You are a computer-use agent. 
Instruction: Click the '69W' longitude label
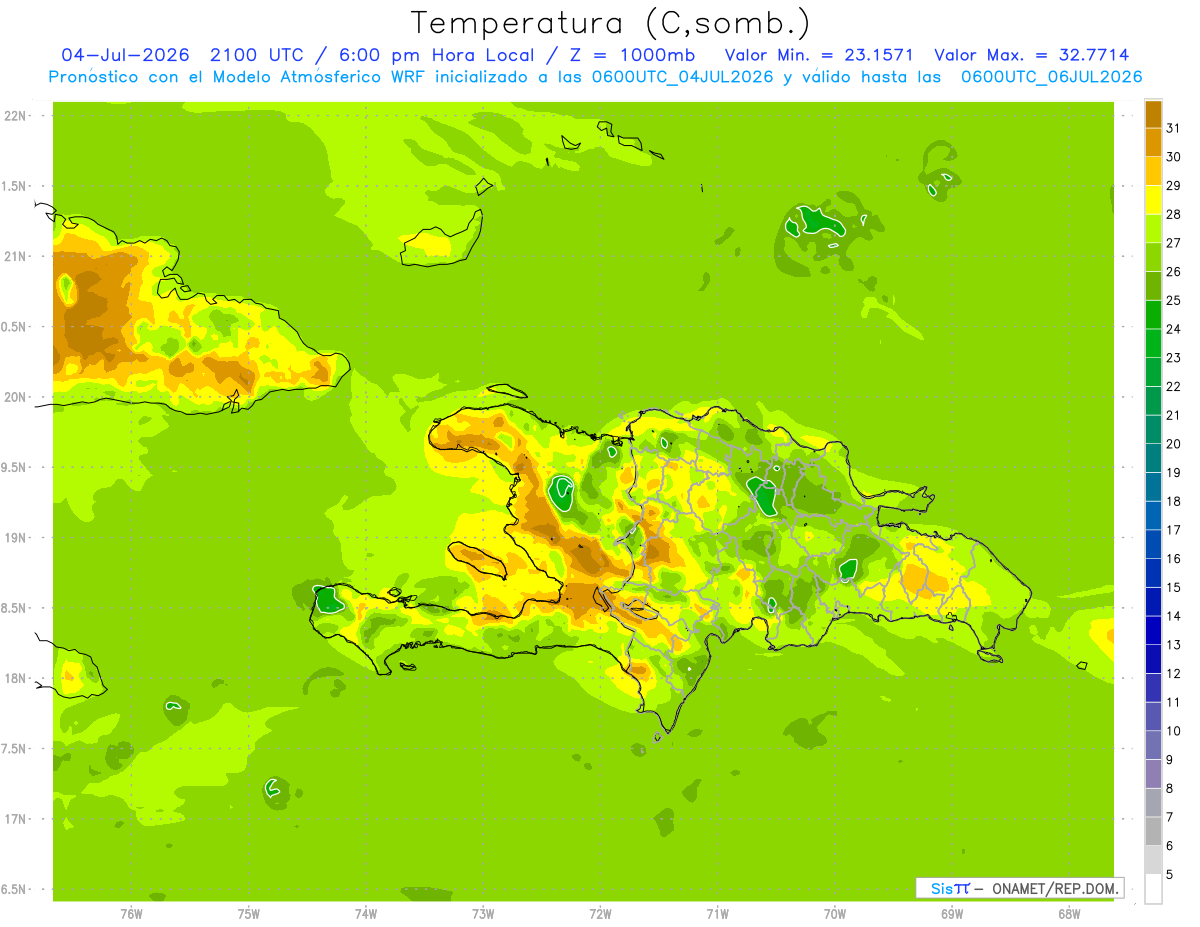coord(952,913)
